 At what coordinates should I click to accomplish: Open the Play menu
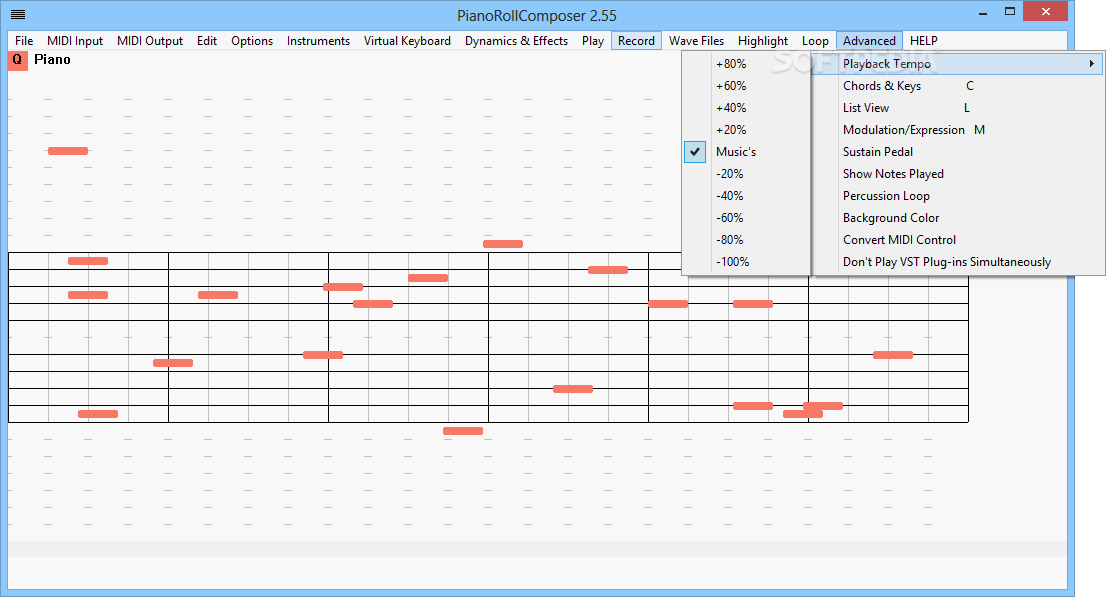pos(592,41)
